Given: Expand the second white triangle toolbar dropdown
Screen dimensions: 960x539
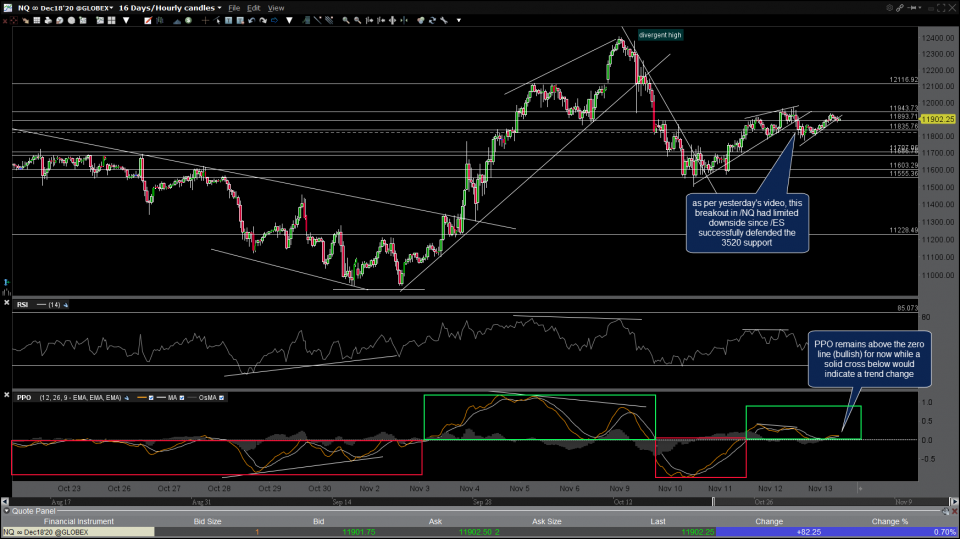Looking at the screenshot, I should (x=289, y=20).
